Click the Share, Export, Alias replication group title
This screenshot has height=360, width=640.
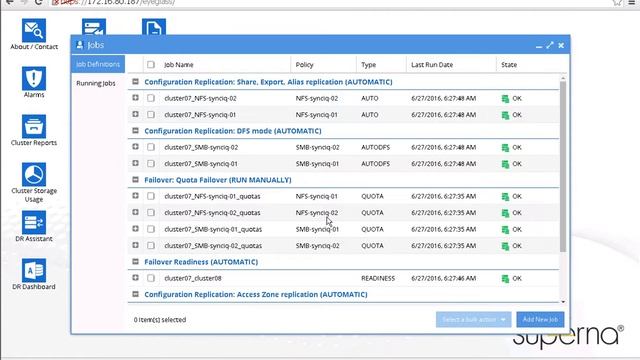click(x=268, y=82)
